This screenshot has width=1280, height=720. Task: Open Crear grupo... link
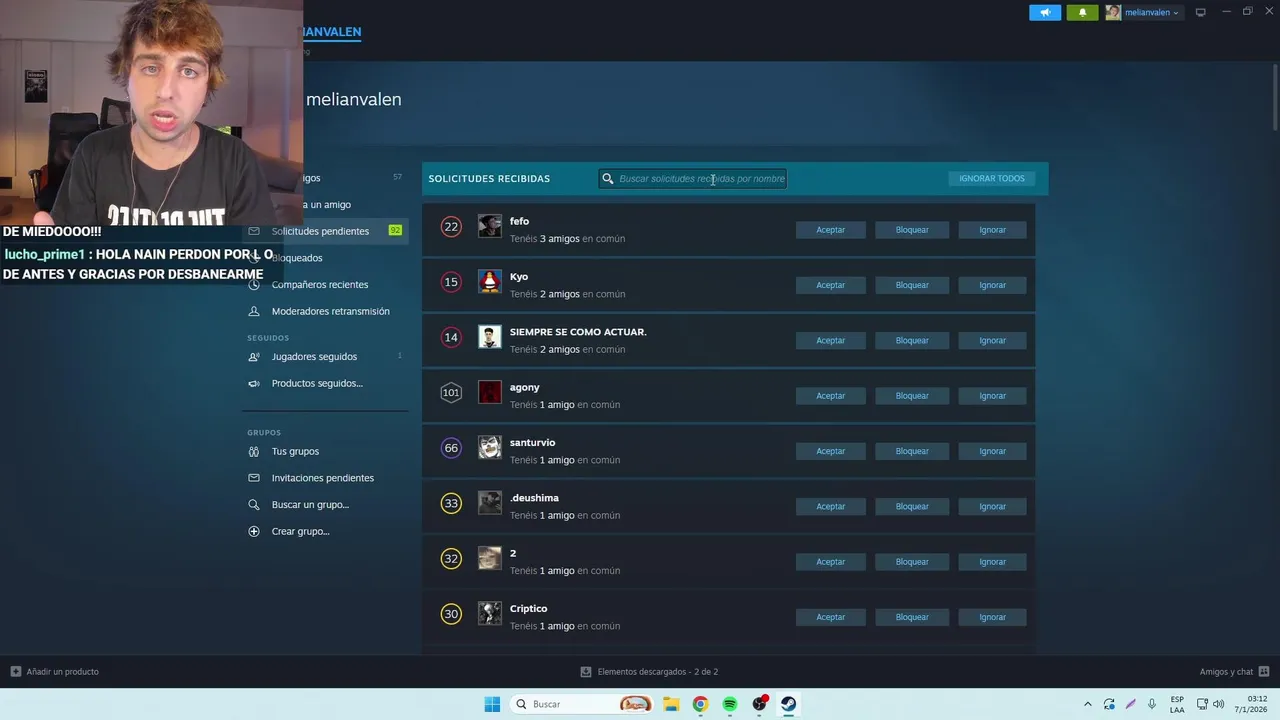click(301, 531)
